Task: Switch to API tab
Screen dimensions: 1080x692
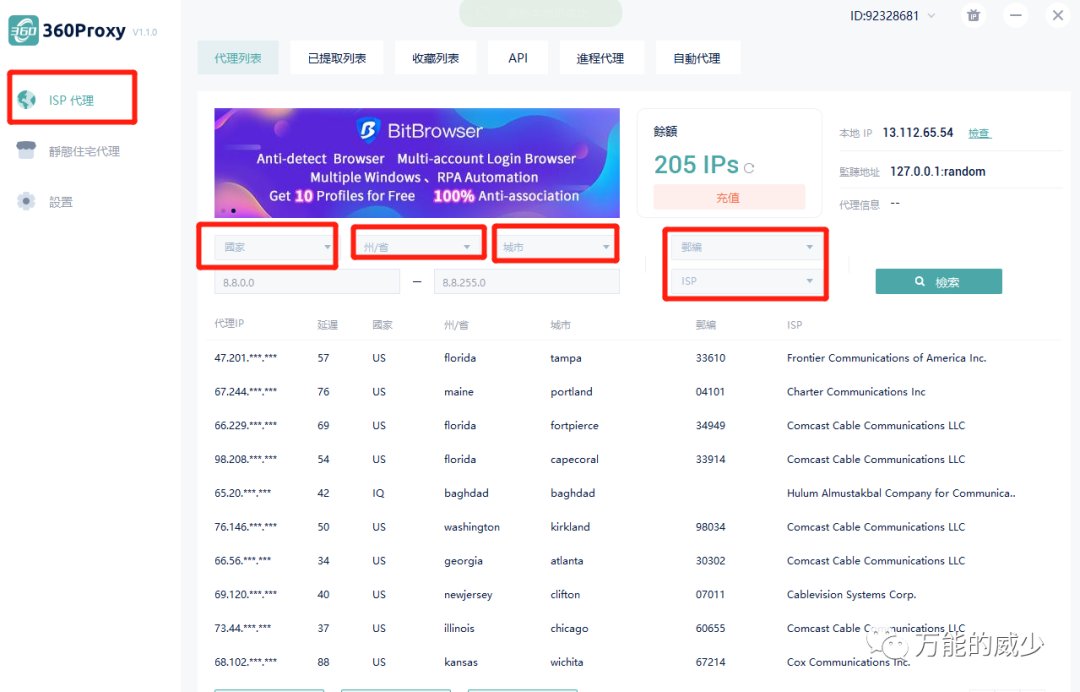Action: (x=518, y=58)
